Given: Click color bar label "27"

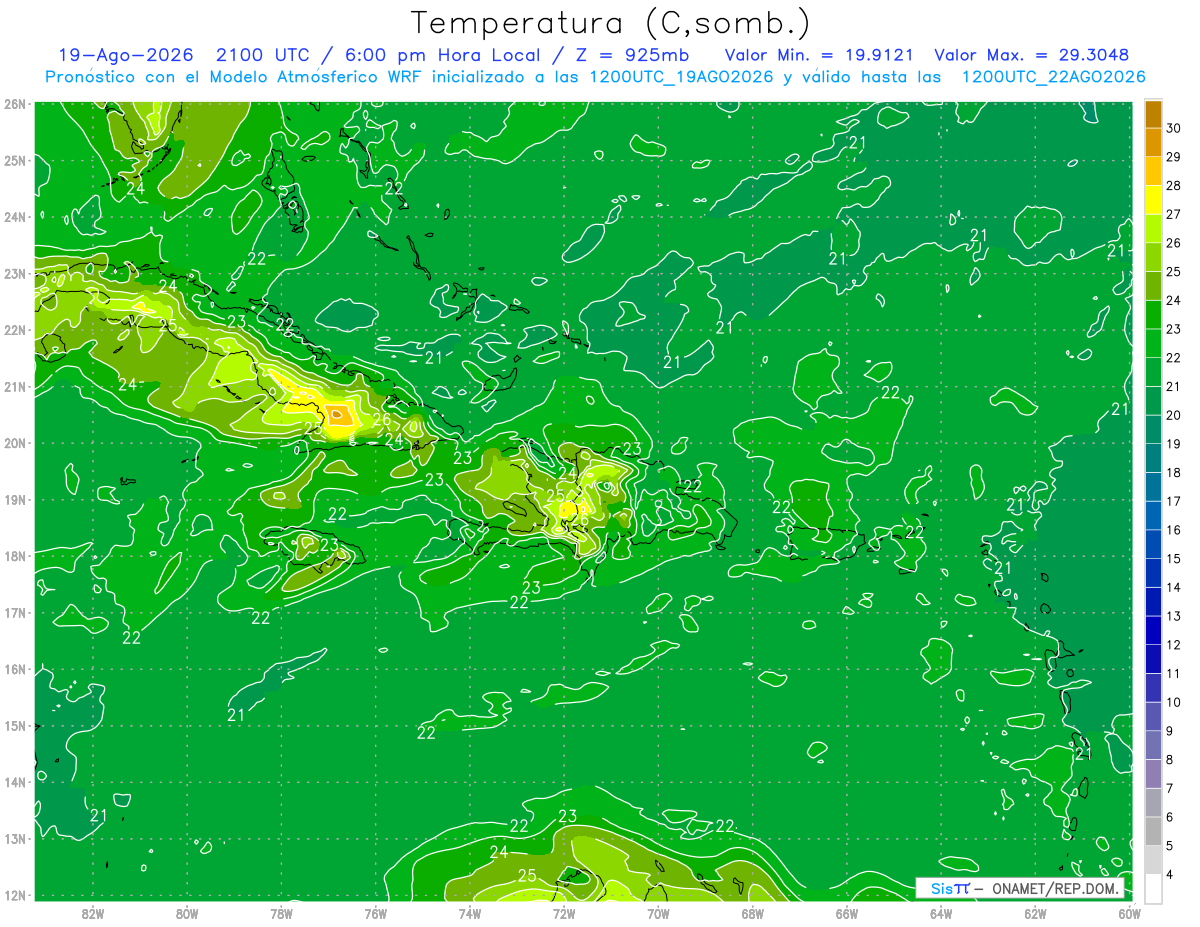Looking at the screenshot, I should point(1174,214).
